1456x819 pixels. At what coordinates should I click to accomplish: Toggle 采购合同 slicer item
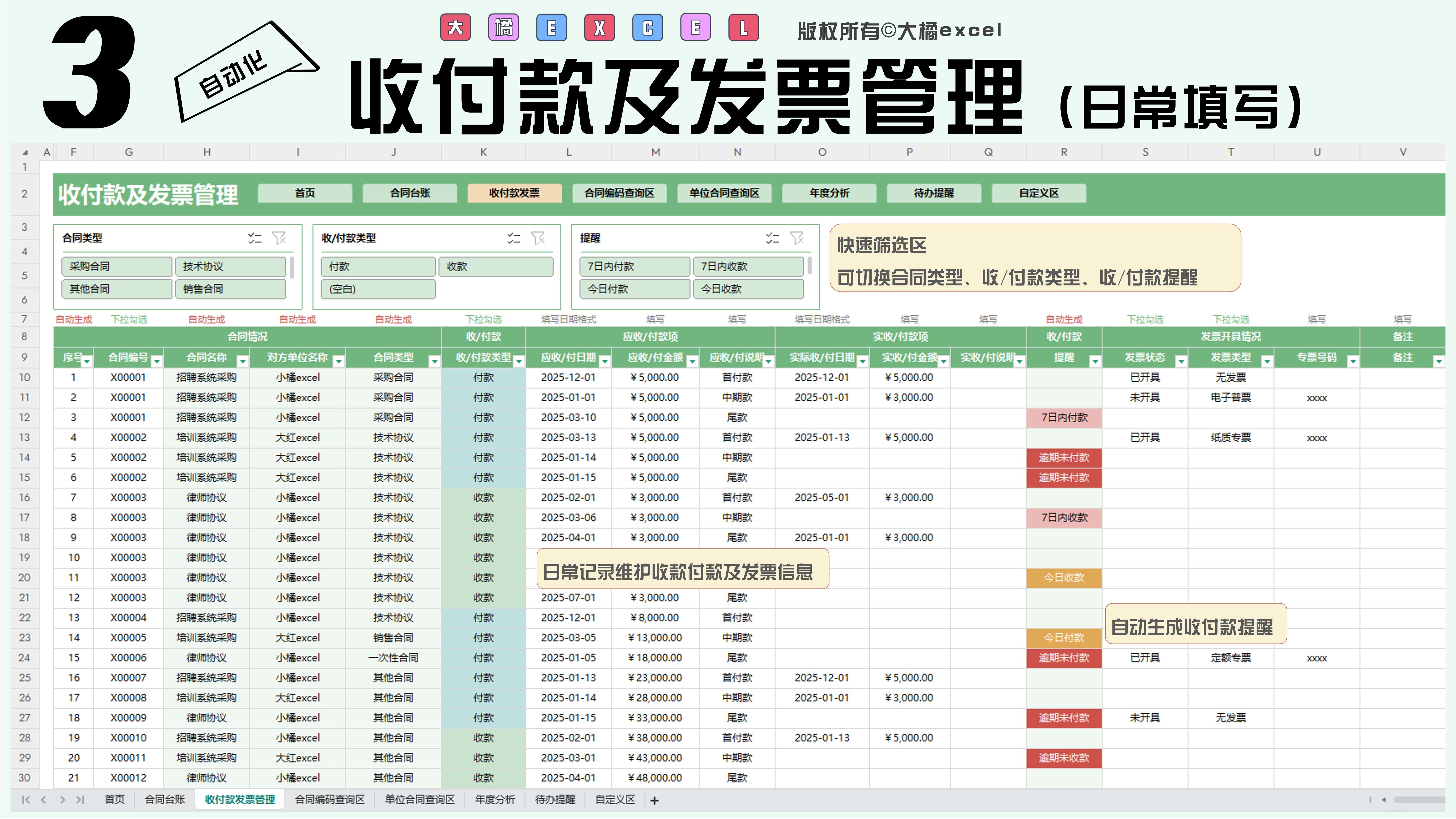coord(116,266)
